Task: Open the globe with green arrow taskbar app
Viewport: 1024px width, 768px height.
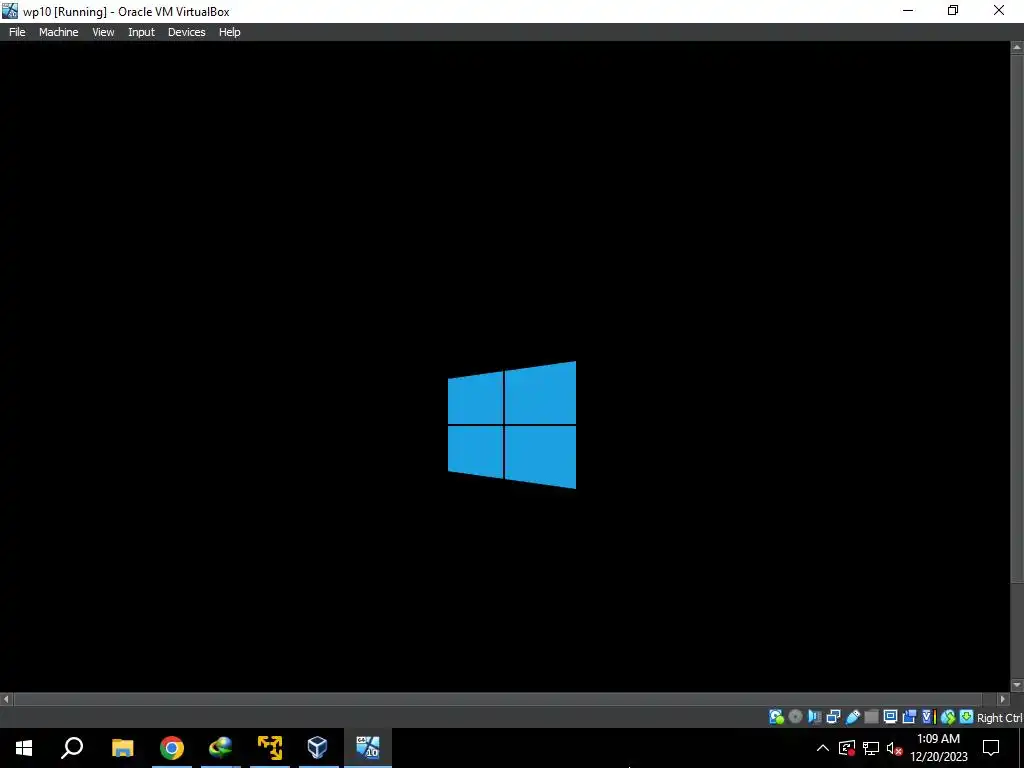Action: [221, 748]
